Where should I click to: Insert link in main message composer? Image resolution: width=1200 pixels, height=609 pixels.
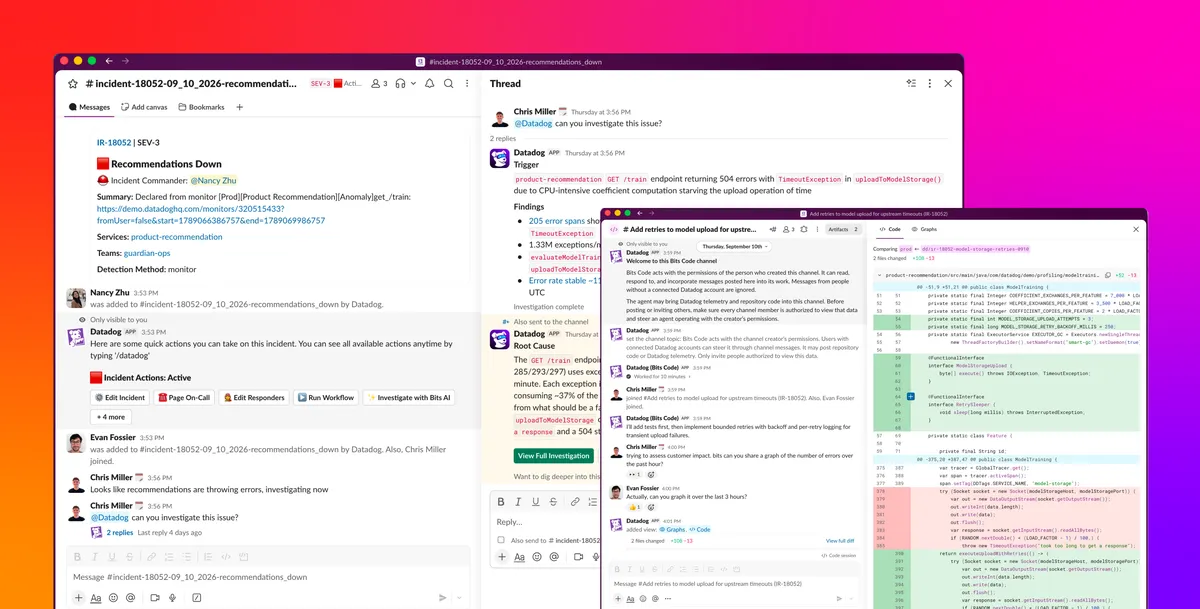click(151, 556)
